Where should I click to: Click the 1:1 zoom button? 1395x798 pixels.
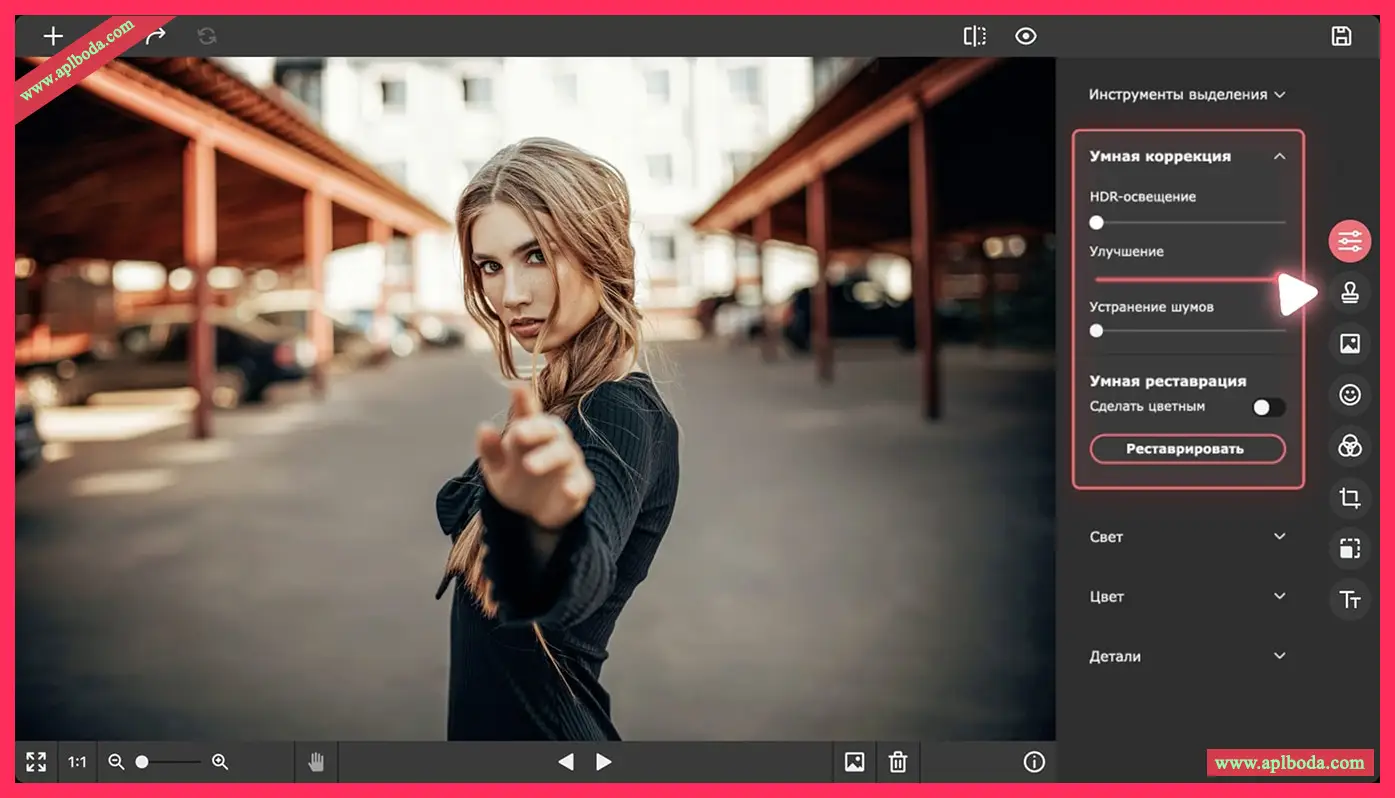(77, 762)
